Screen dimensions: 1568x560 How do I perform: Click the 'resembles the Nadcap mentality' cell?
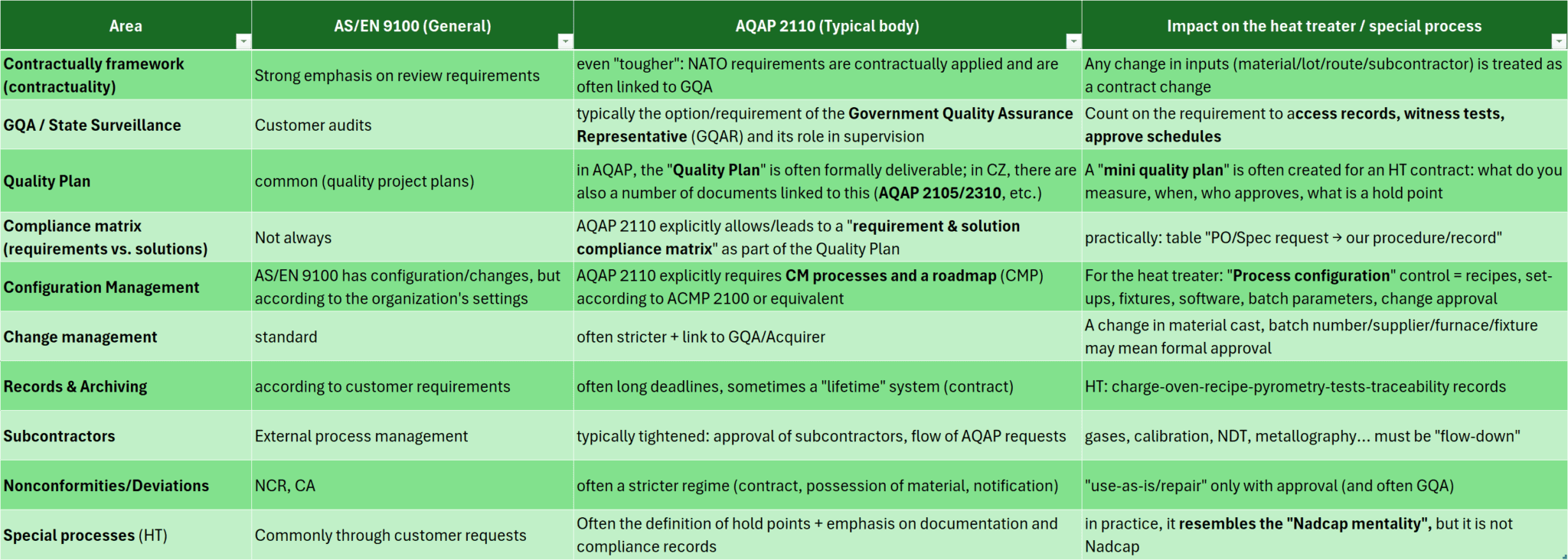pyautogui.click(x=1325, y=535)
